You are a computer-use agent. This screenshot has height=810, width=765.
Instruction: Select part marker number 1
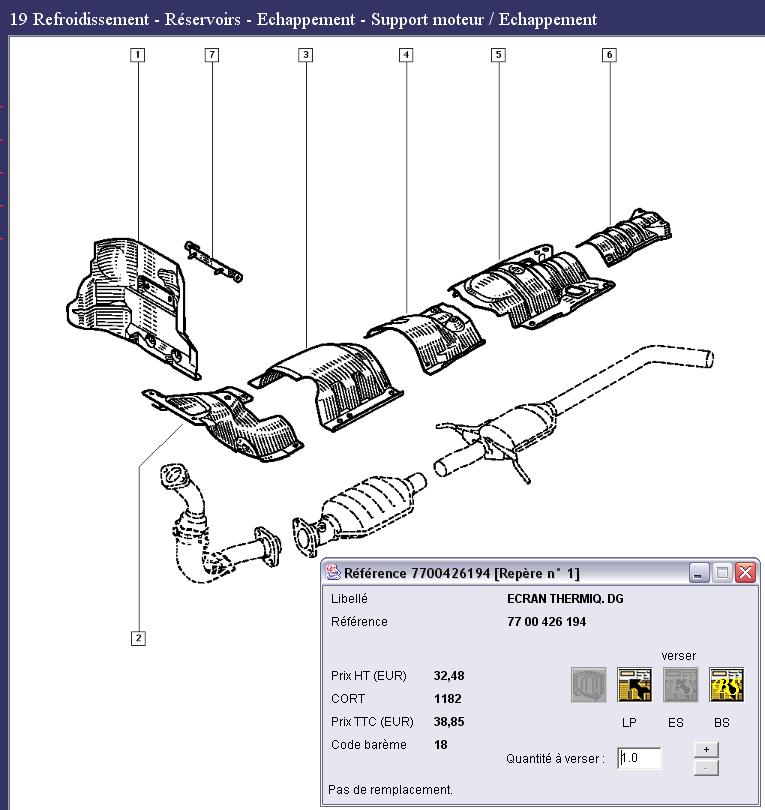click(138, 55)
